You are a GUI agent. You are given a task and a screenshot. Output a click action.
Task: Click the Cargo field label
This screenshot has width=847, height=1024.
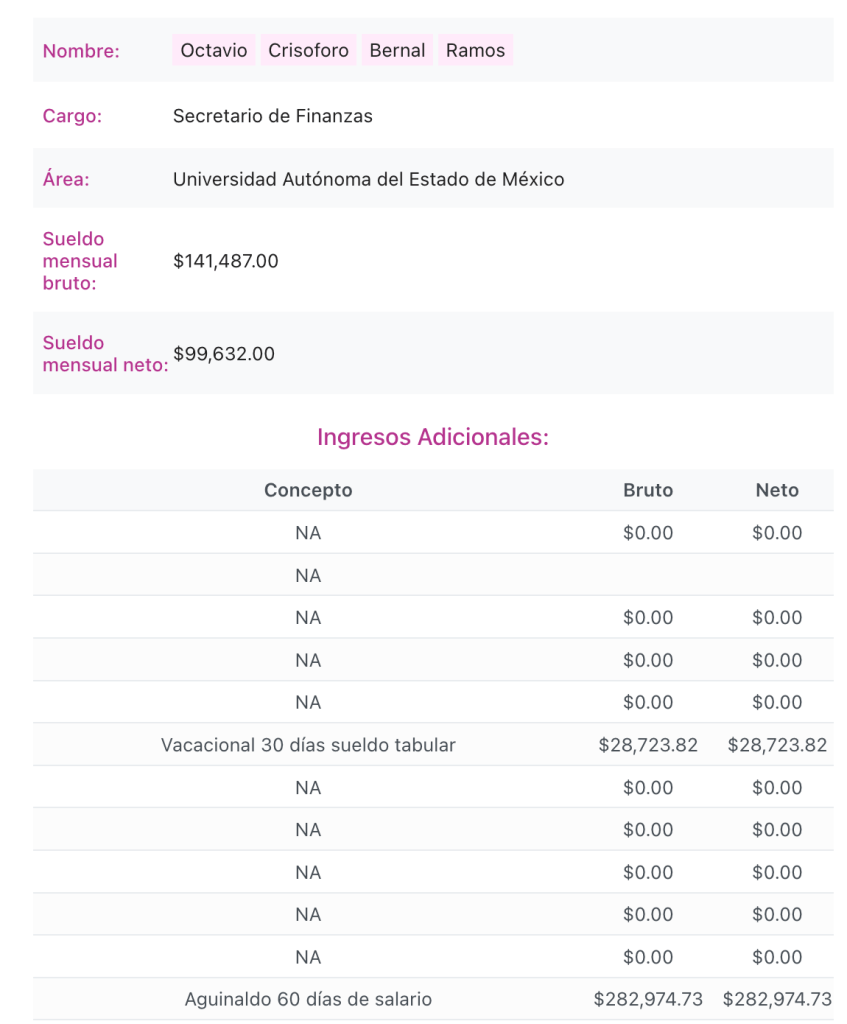click(x=72, y=116)
